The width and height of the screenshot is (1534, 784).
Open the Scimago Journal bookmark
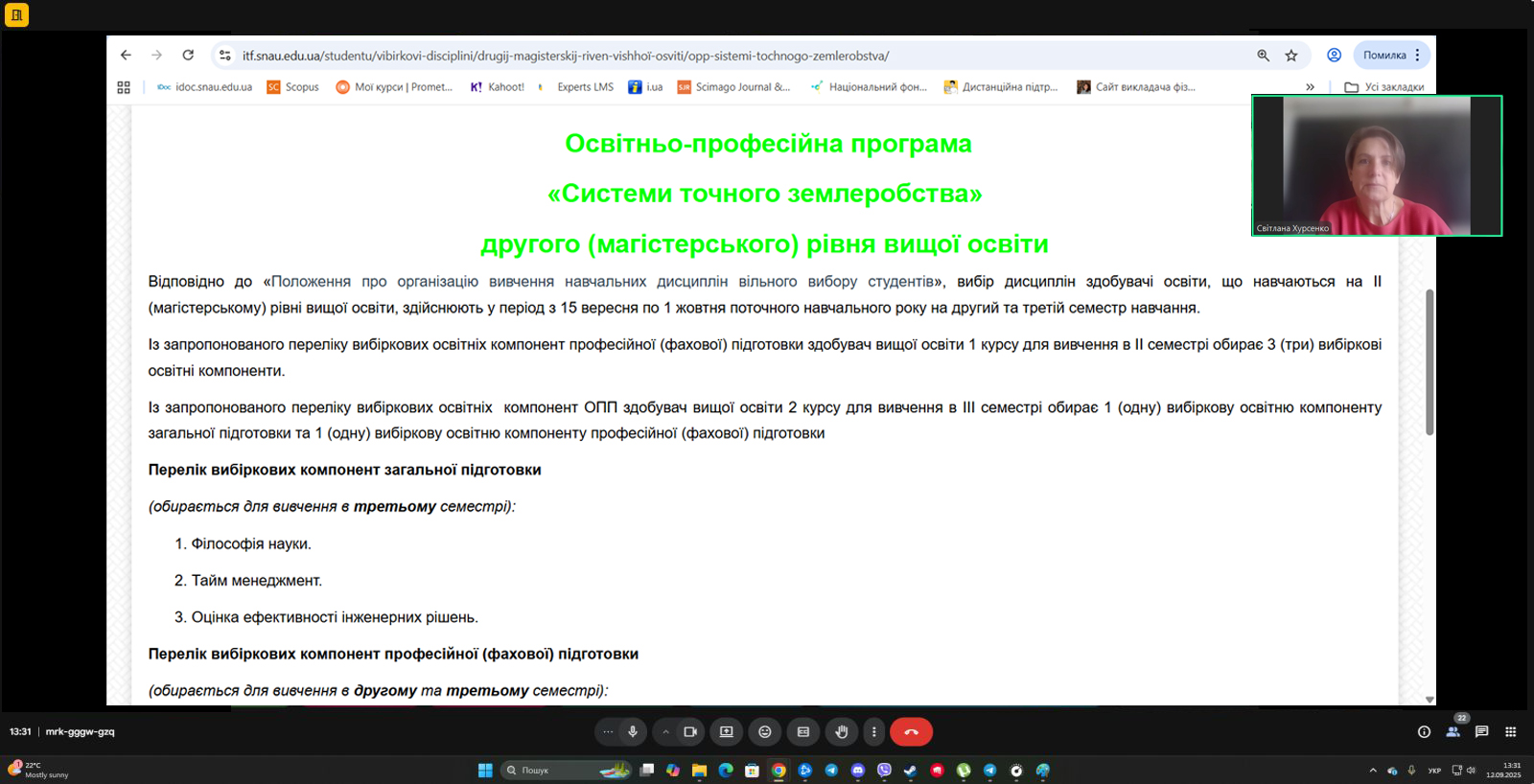tap(733, 87)
